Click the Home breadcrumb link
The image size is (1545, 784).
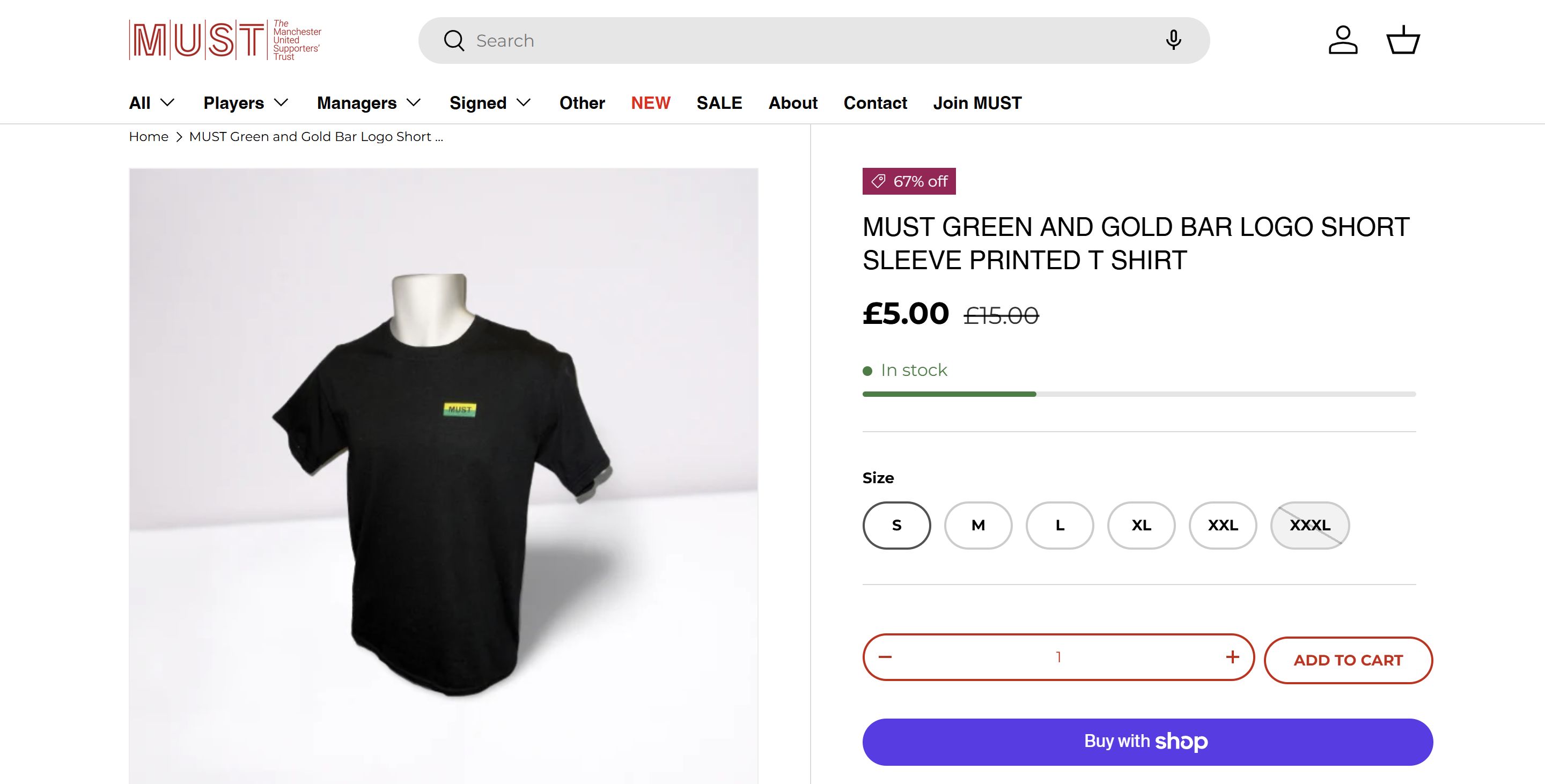point(149,137)
